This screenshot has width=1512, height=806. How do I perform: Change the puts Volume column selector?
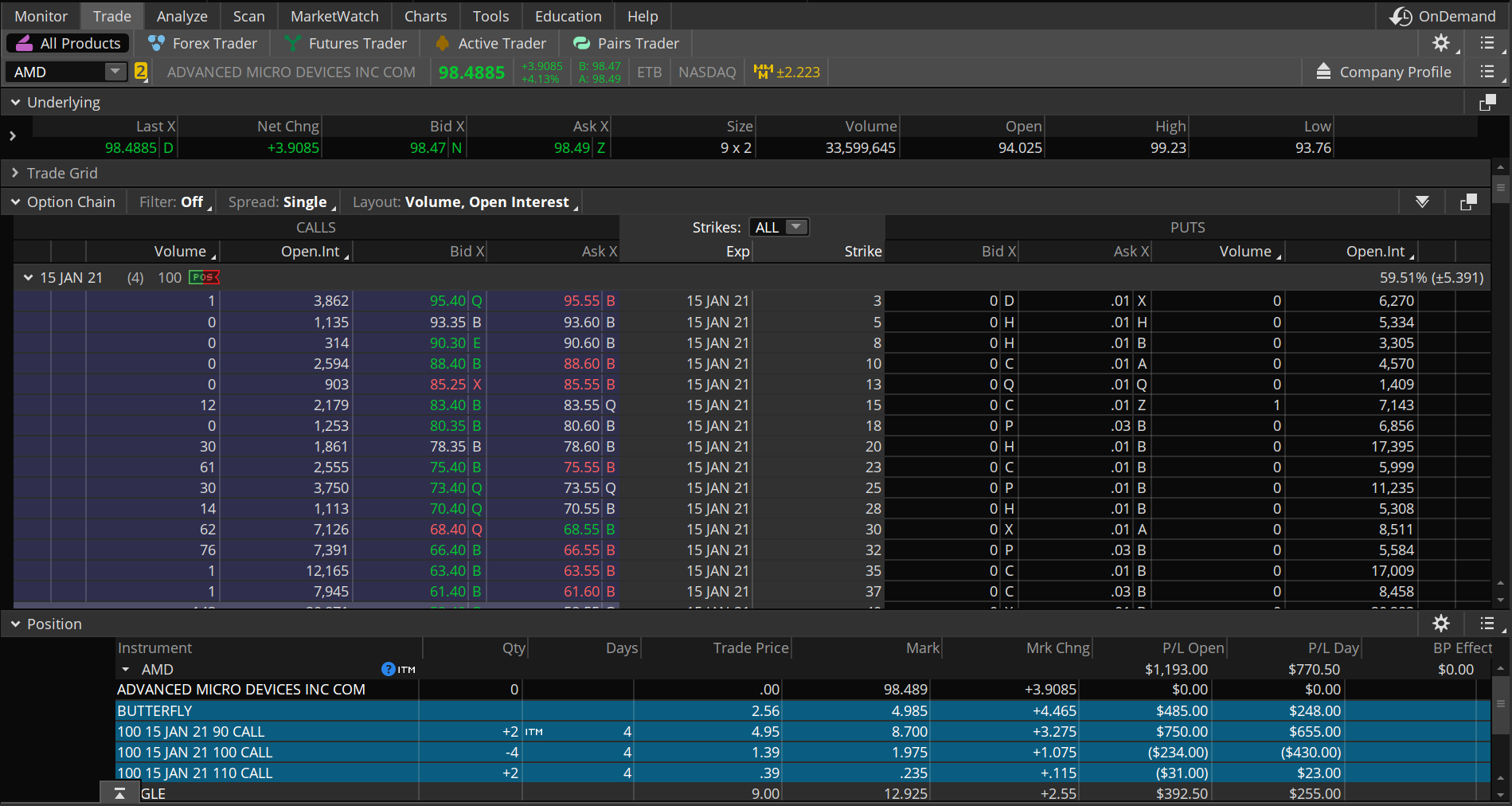[1251, 251]
